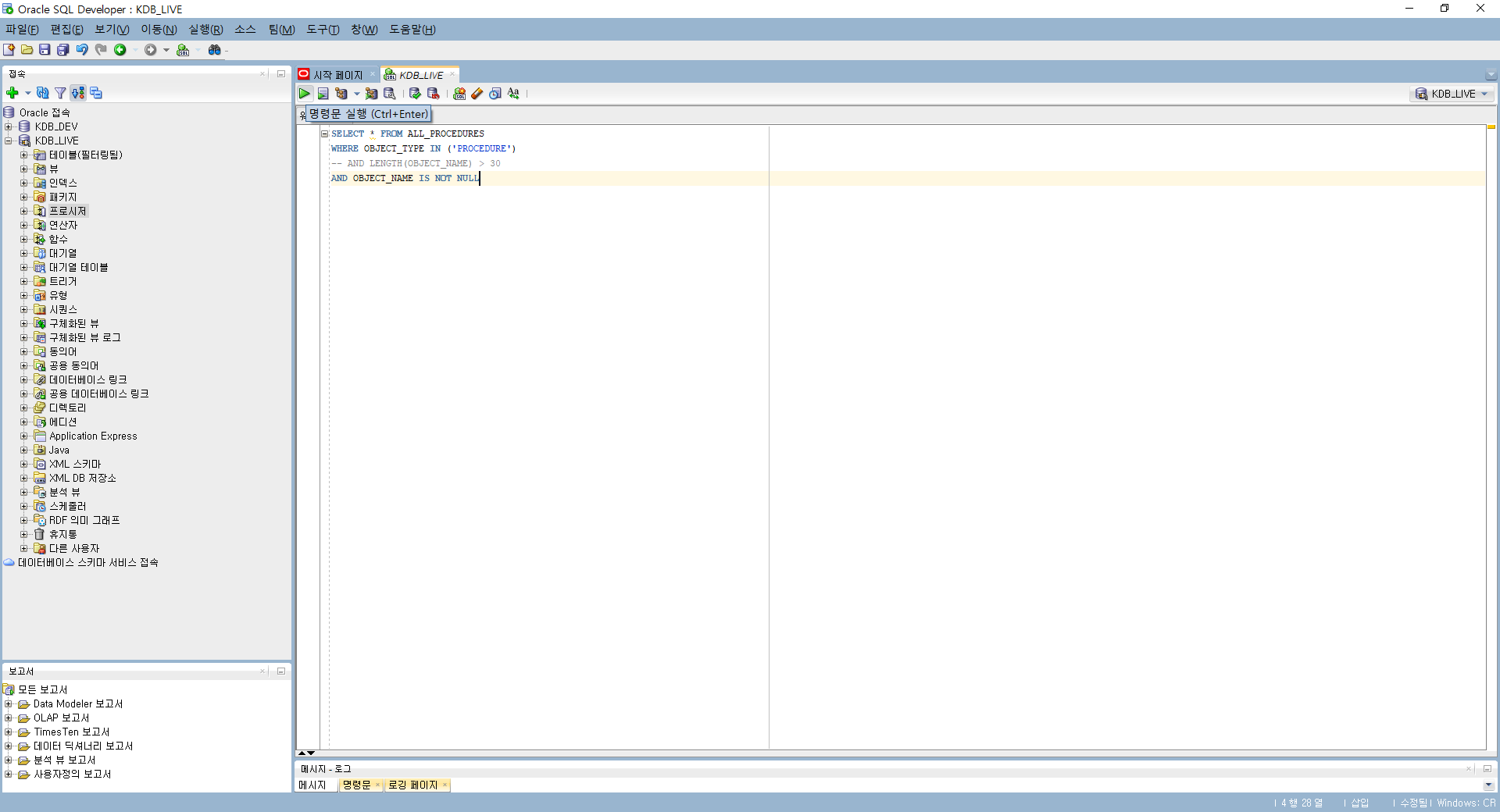Navigate back with the green arrow

pos(120,50)
